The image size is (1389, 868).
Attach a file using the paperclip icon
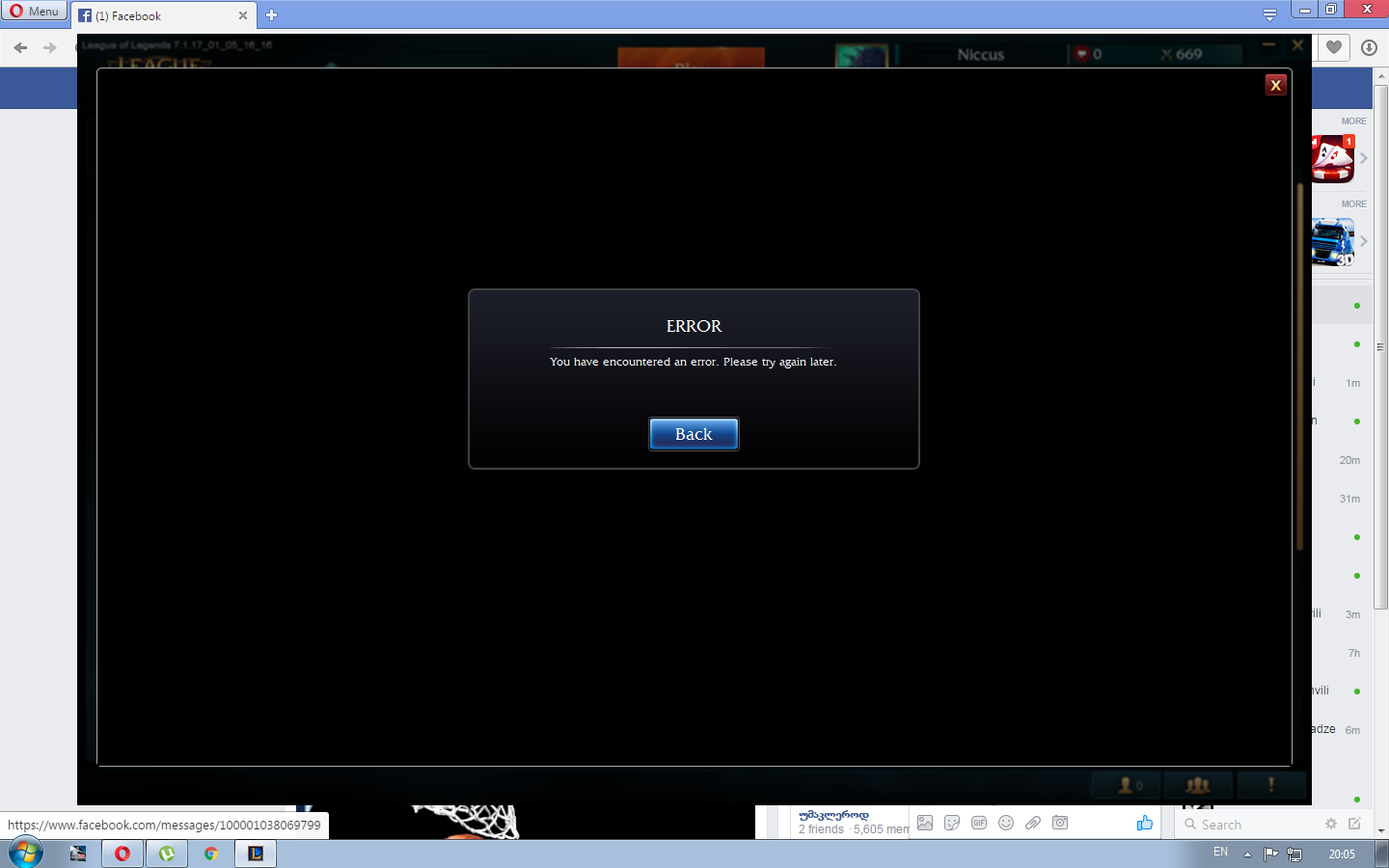[1033, 823]
